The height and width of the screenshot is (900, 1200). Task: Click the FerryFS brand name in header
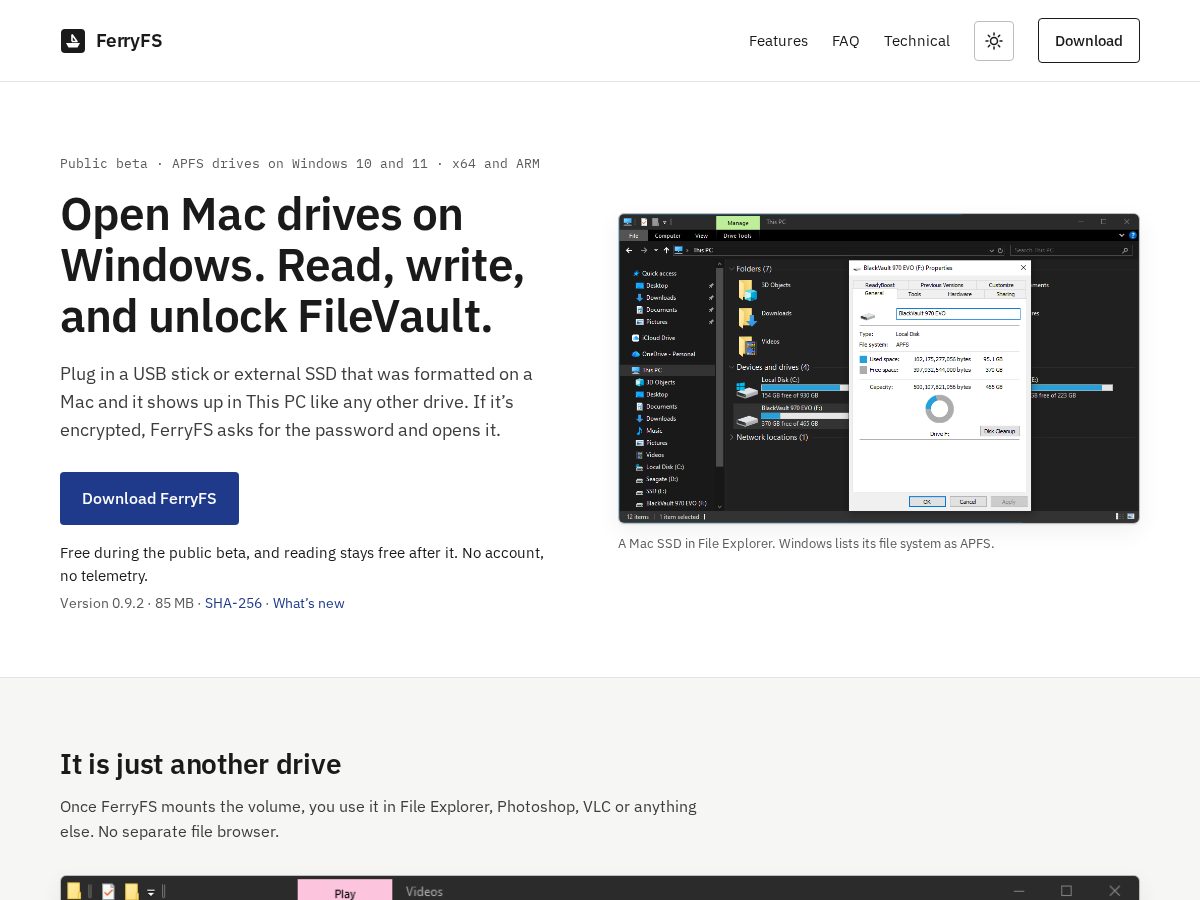pos(129,41)
